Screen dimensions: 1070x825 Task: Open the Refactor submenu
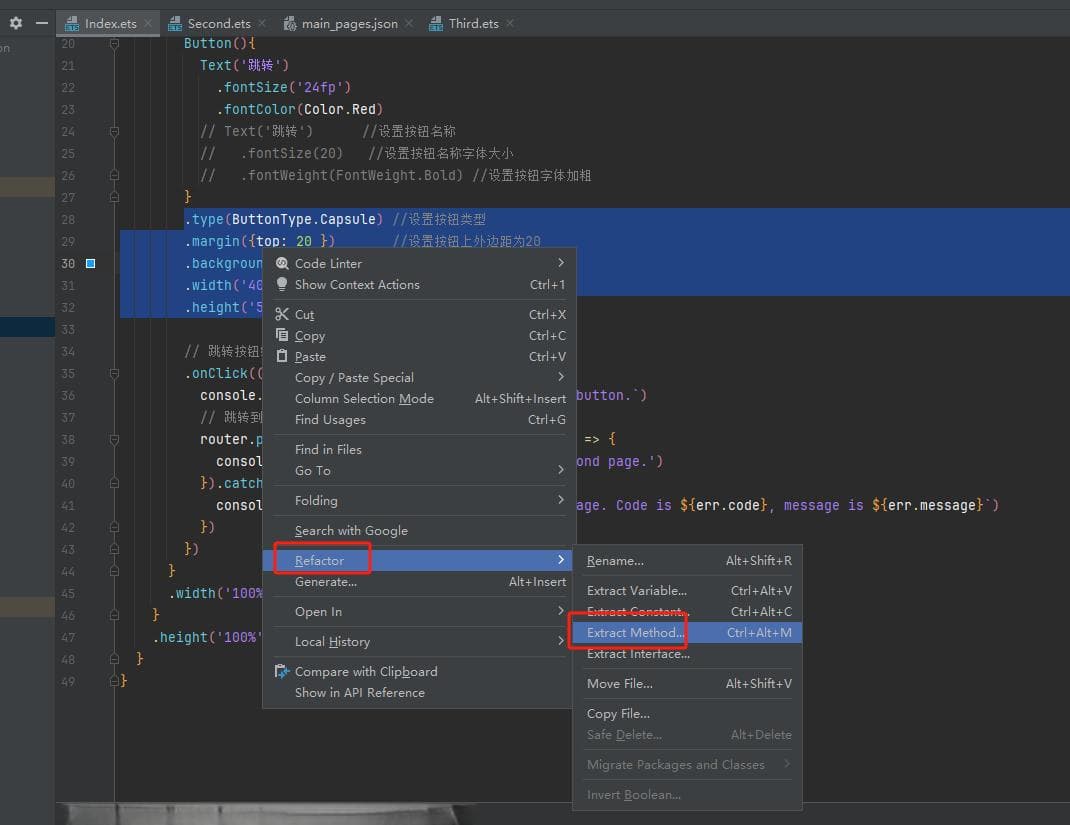(x=417, y=560)
